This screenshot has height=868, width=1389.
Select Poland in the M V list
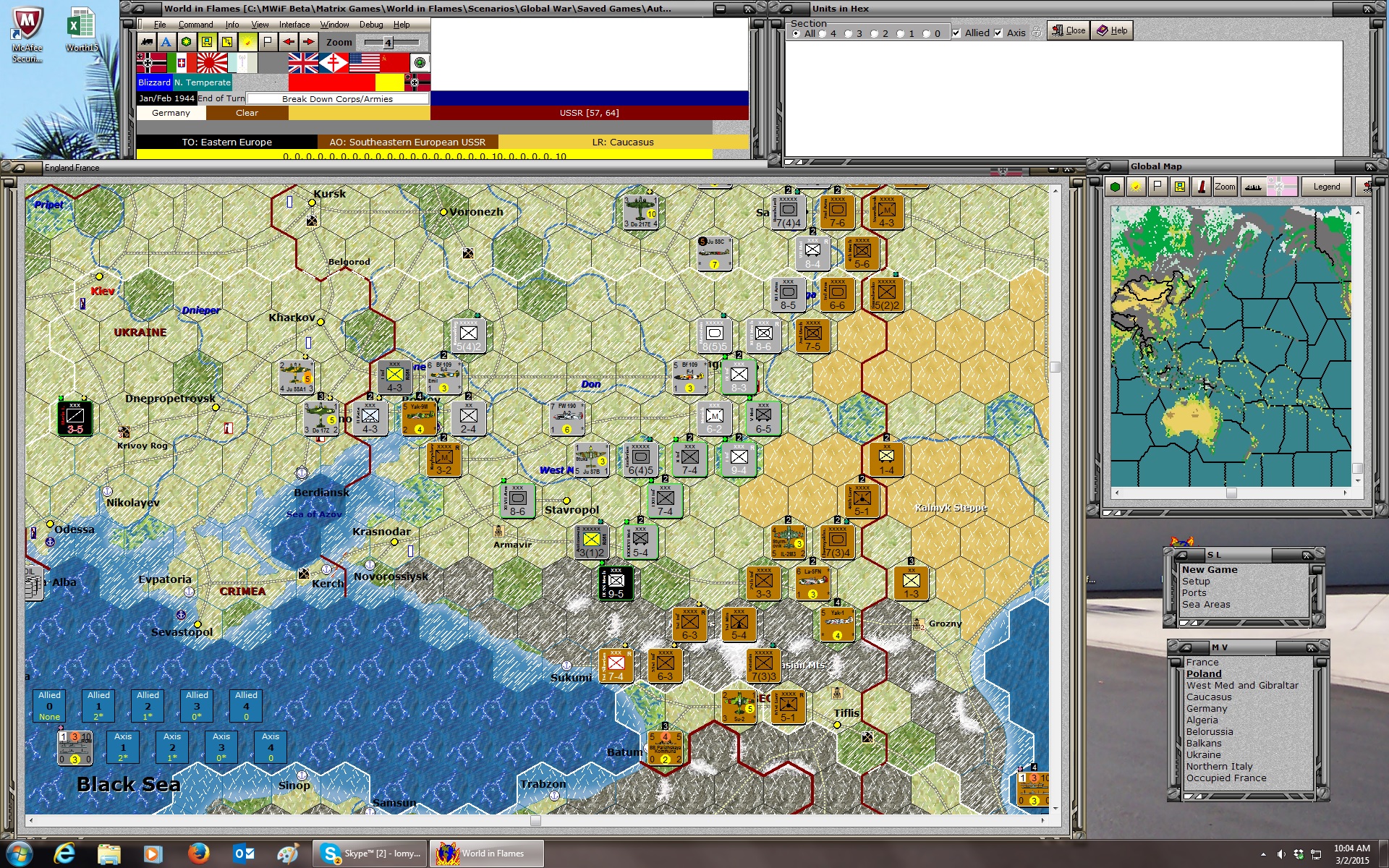coord(1204,674)
